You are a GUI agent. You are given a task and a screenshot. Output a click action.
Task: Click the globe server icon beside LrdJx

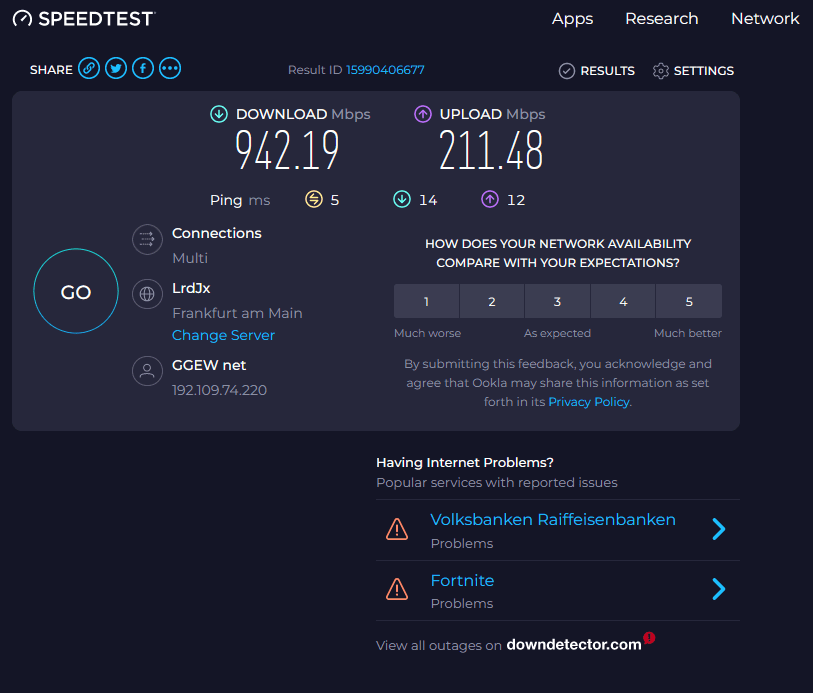tap(147, 294)
